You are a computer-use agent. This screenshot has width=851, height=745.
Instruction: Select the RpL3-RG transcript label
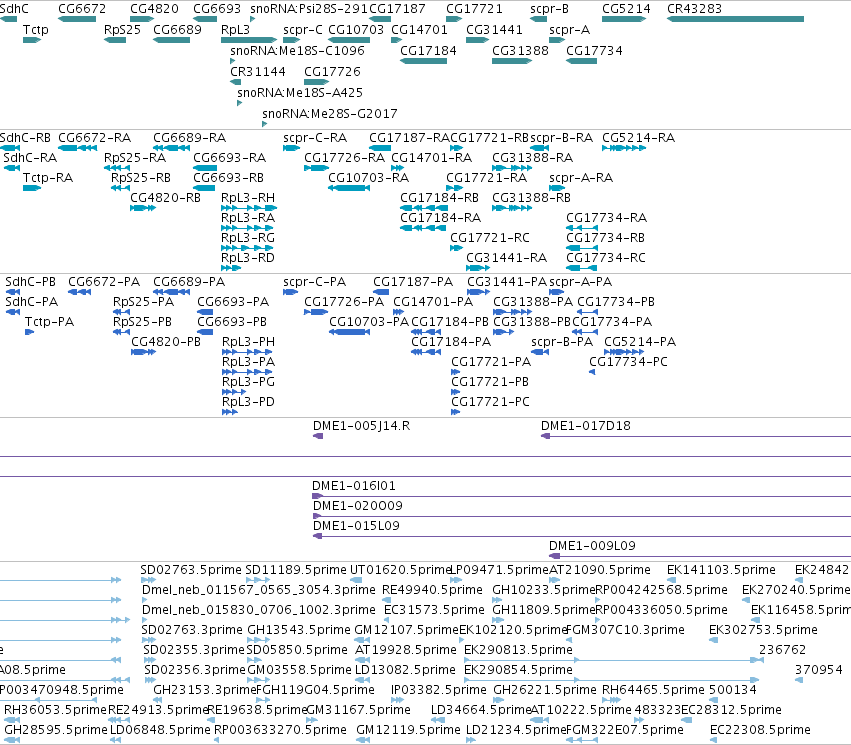(248, 238)
